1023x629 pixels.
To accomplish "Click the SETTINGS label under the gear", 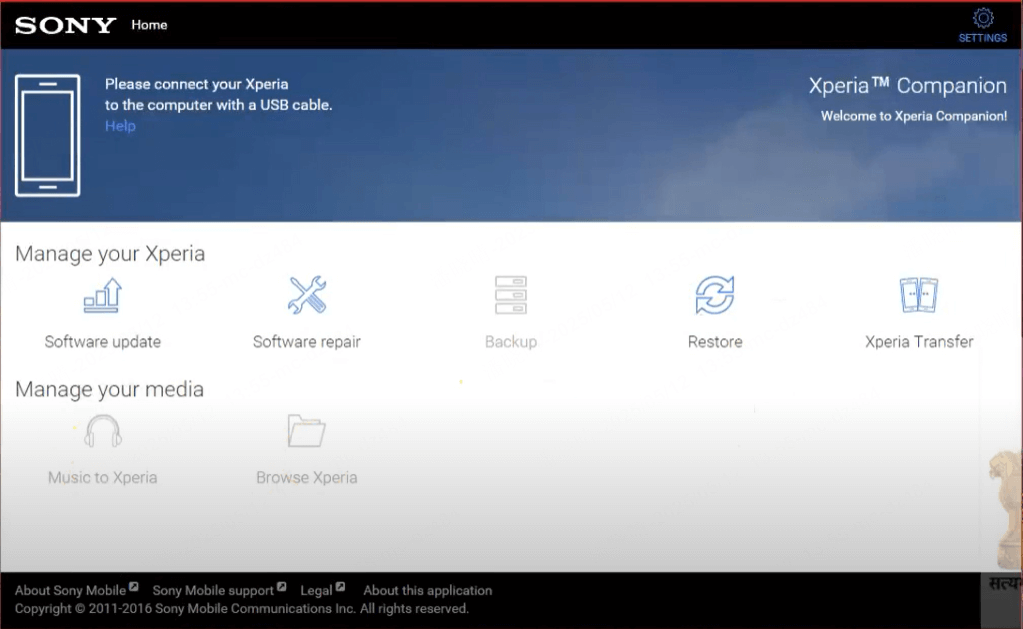I will click(983, 38).
